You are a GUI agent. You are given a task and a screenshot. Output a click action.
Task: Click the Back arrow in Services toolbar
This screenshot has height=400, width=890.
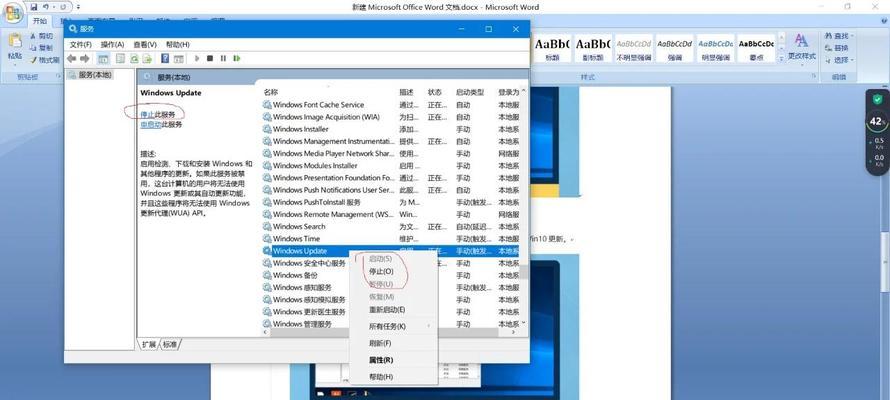tap(72, 58)
